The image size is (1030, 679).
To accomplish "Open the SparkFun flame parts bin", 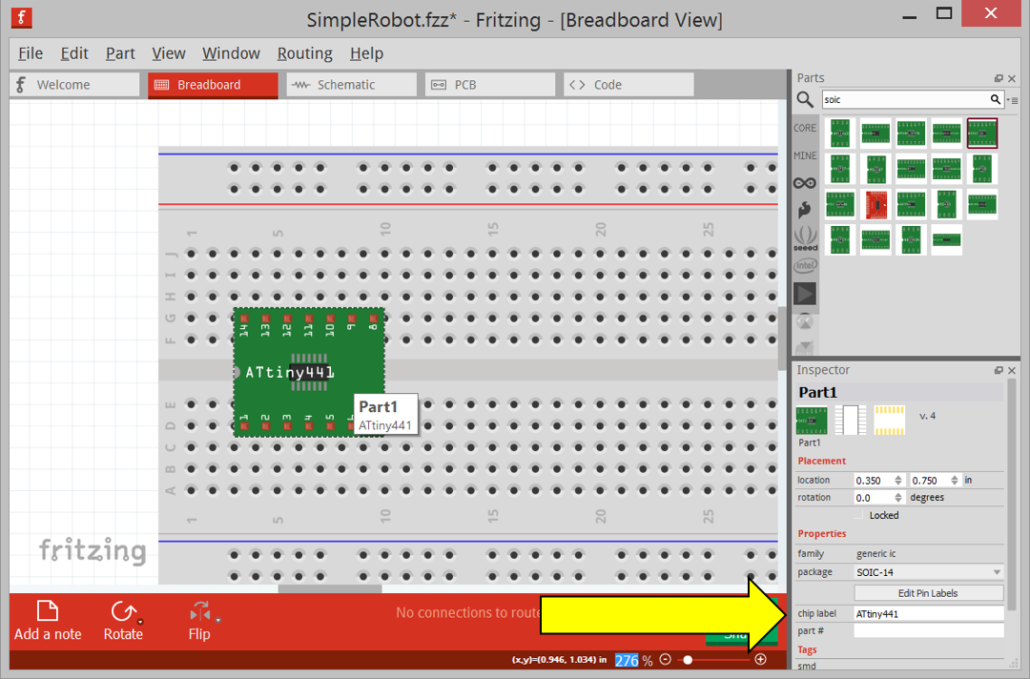I will click(x=805, y=210).
